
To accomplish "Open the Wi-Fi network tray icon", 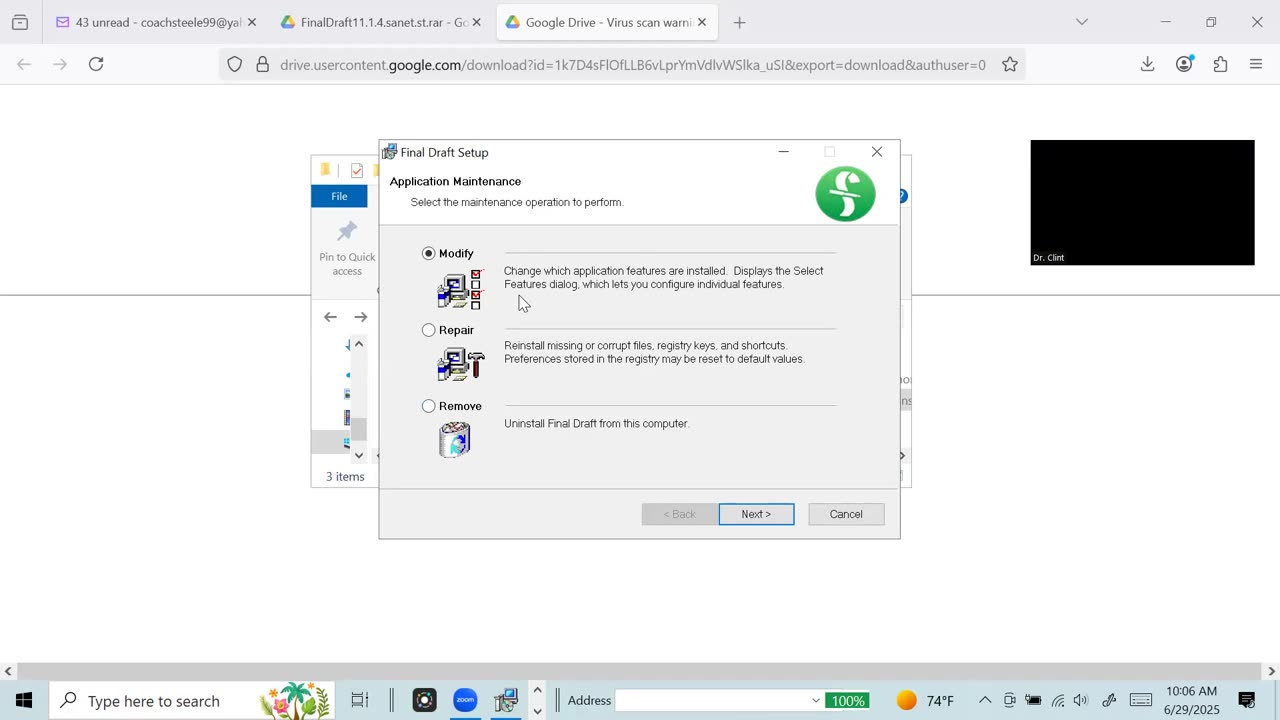I will (x=1058, y=700).
